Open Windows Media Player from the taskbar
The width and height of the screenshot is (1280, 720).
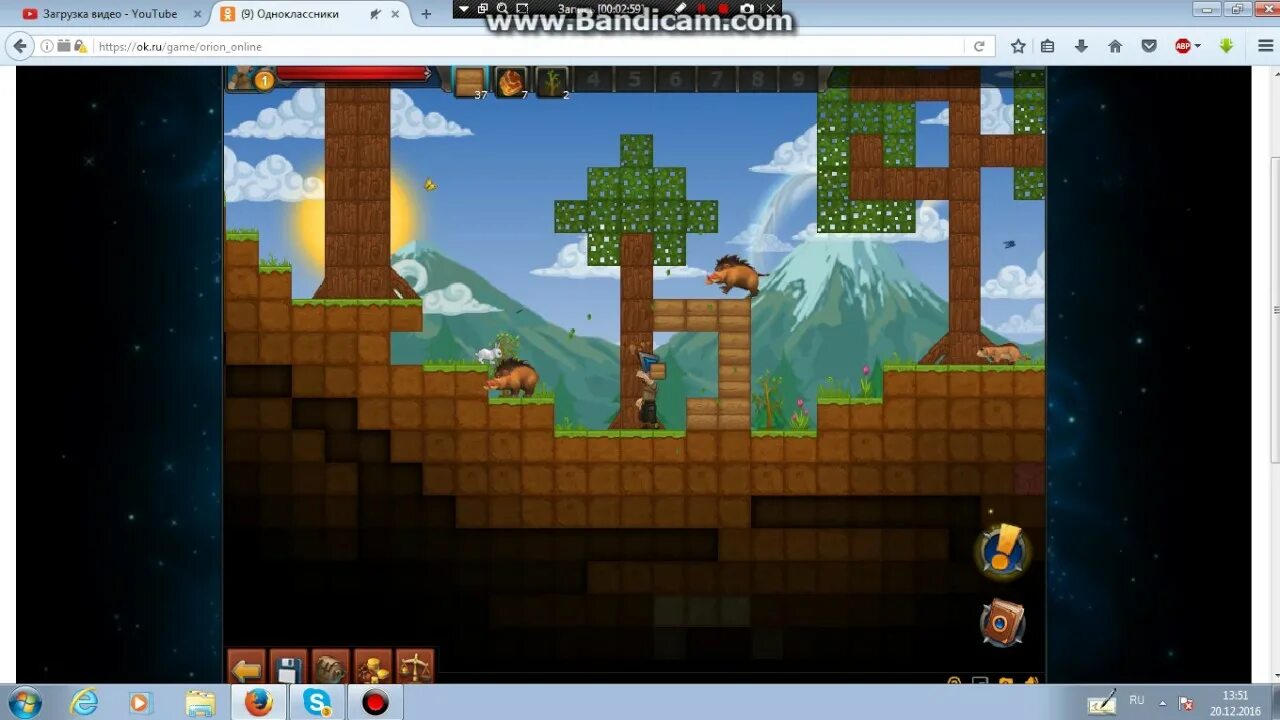(x=139, y=702)
